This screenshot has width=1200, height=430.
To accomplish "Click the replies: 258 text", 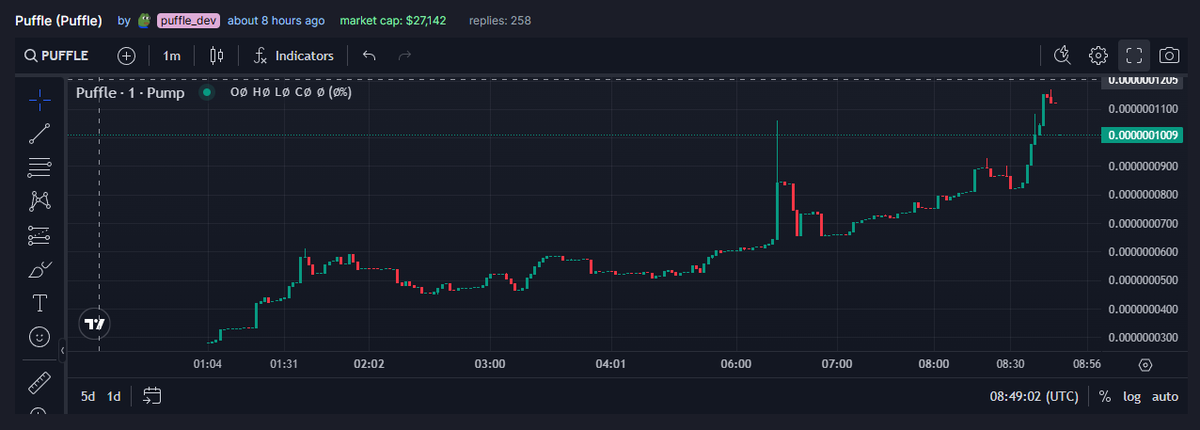I will 500,21.
